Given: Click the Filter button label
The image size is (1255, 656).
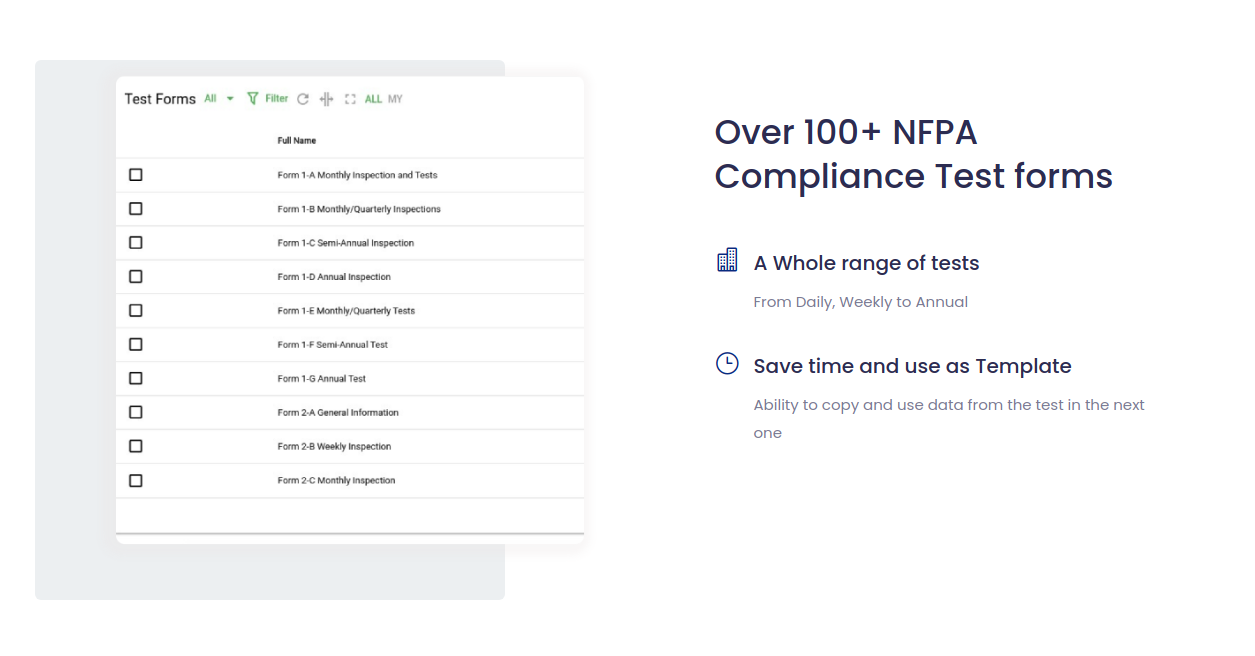Looking at the screenshot, I should (276, 98).
